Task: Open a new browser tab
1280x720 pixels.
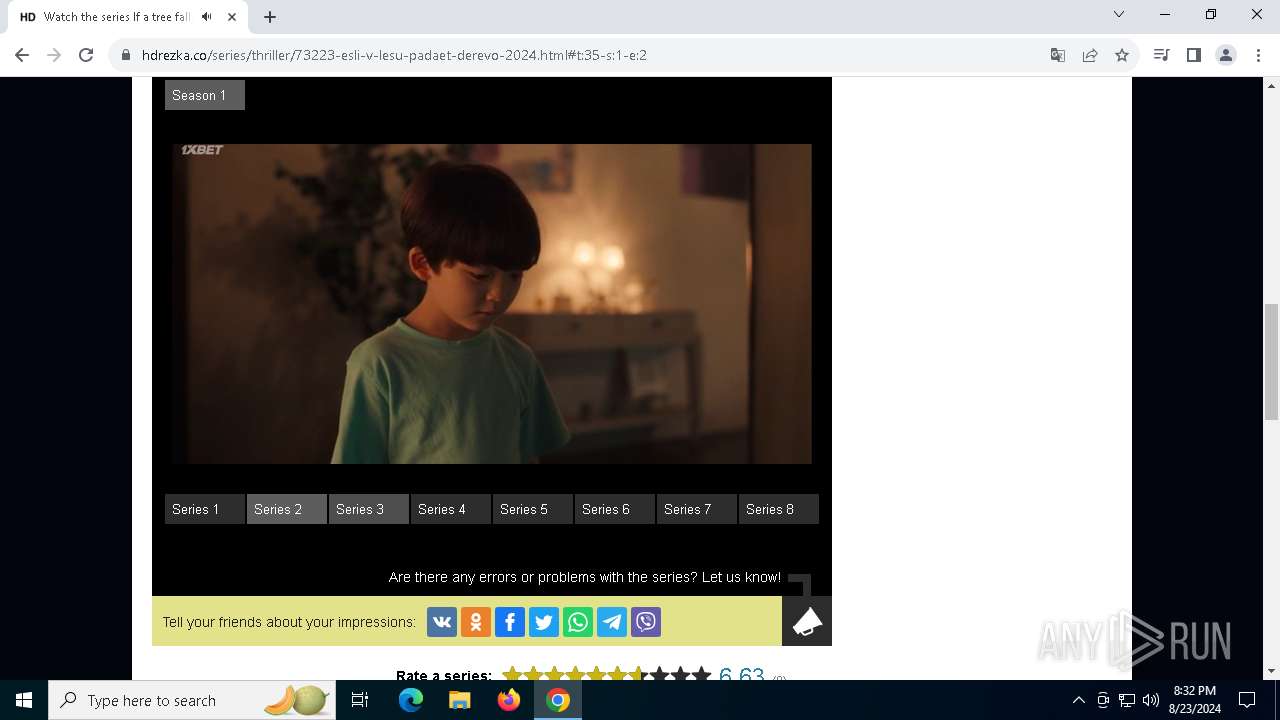Action: coord(270,17)
